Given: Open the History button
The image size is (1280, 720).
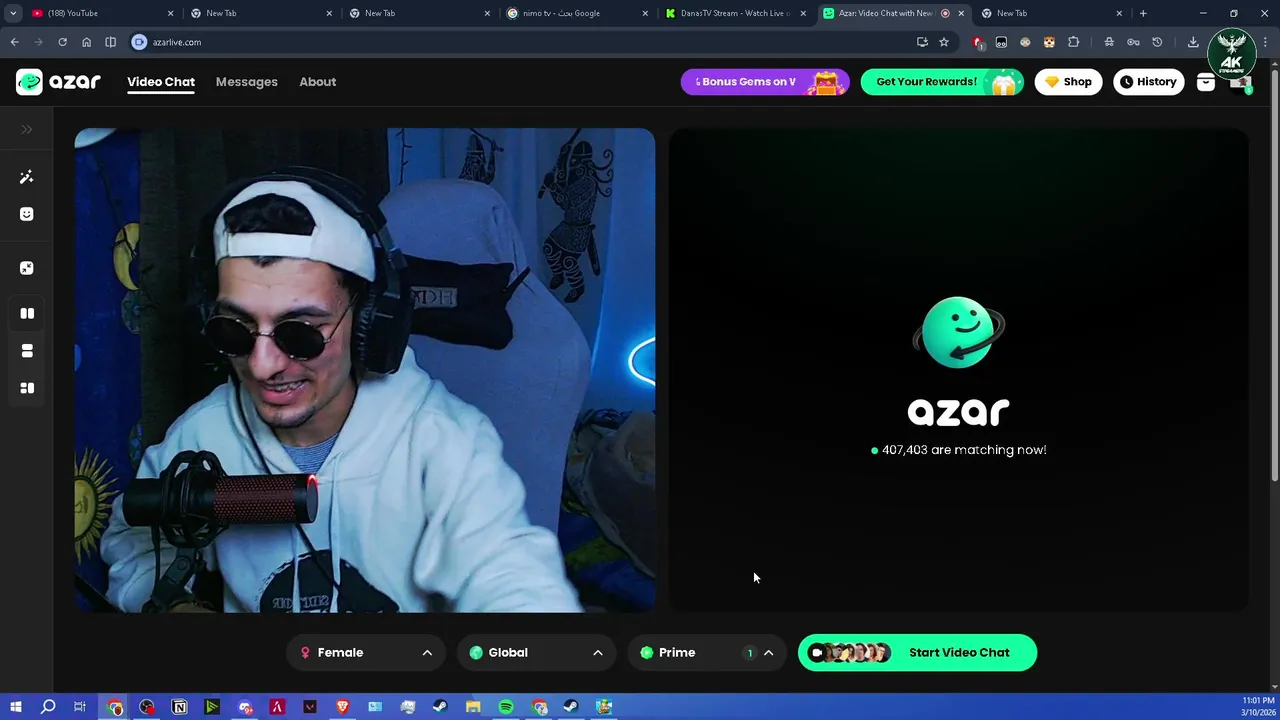Looking at the screenshot, I should [x=1149, y=82].
